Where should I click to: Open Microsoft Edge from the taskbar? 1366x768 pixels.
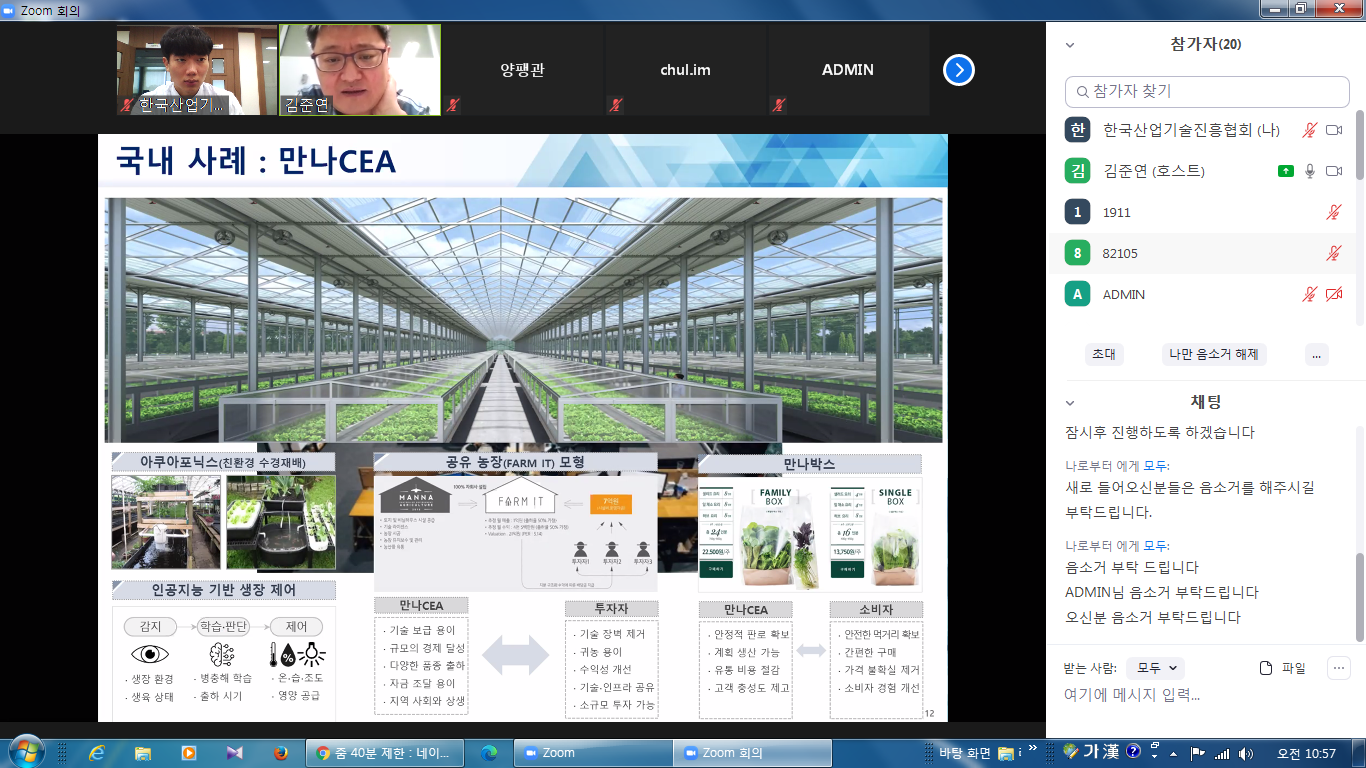(x=489, y=752)
